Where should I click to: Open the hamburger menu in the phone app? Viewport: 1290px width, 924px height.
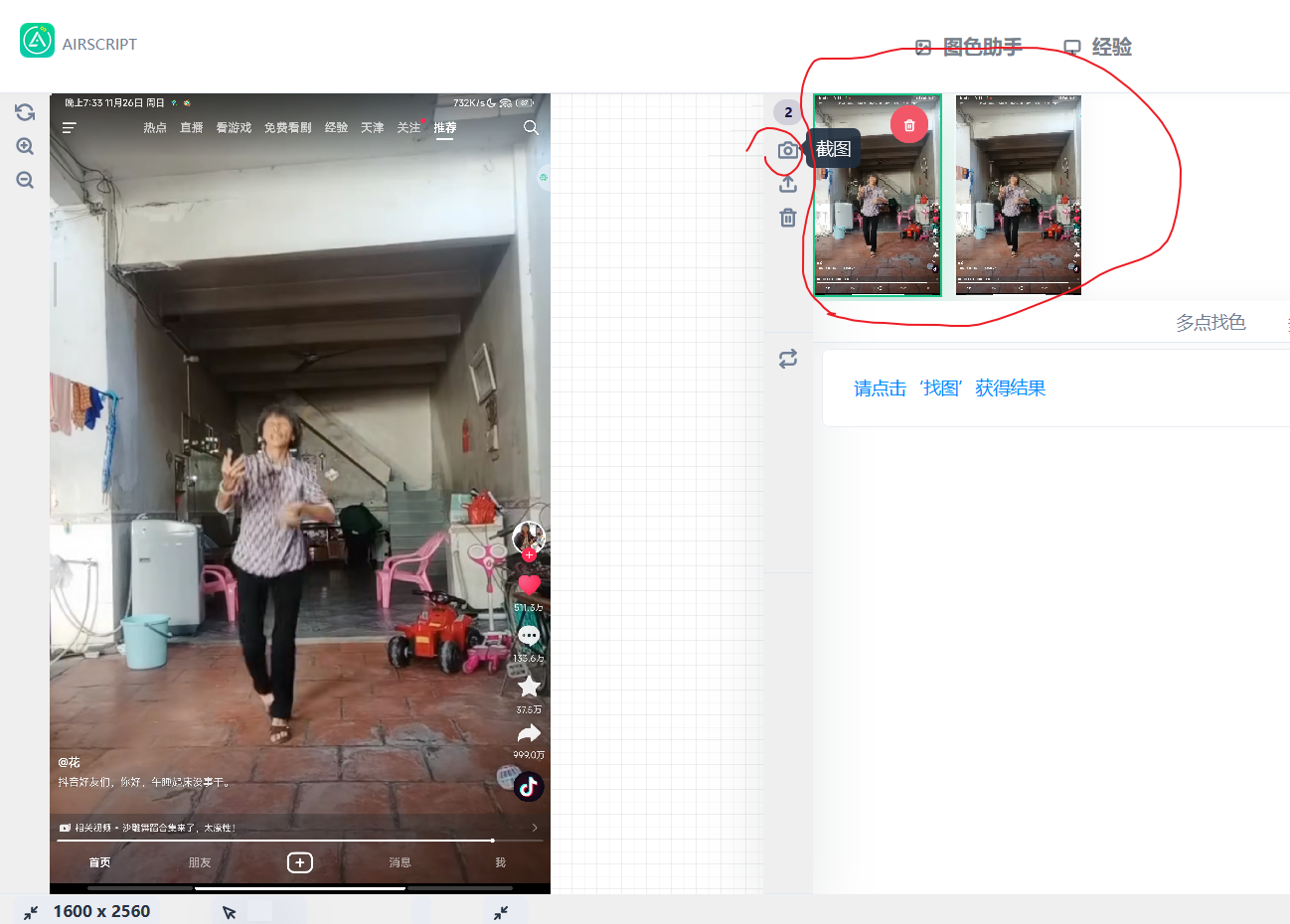[x=70, y=128]
